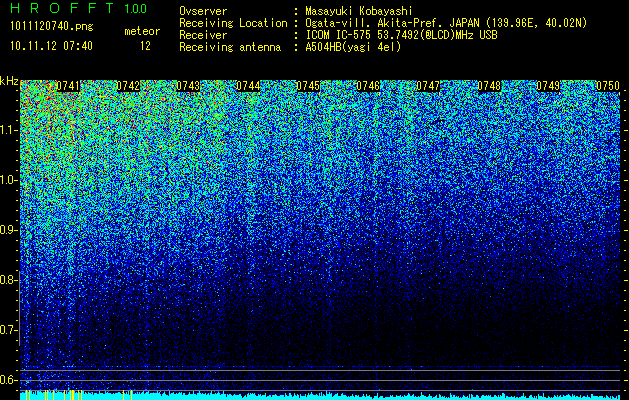Click the A504HB(yagi 4el) antenna value
This screenshot has height=400, width=629.
click(353, 47)
